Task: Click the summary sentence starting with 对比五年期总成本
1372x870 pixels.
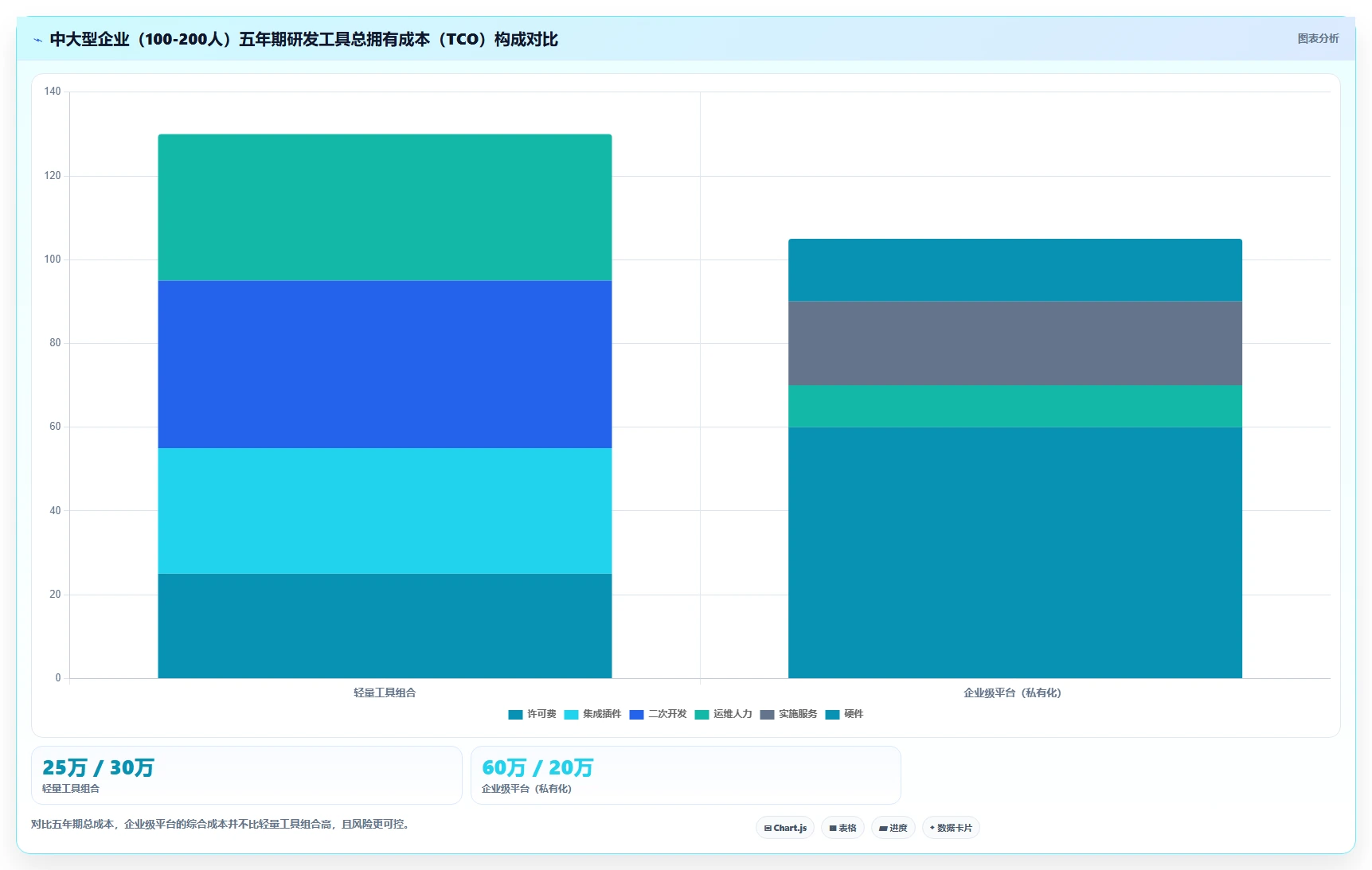Action: click(x=222, y=824)
